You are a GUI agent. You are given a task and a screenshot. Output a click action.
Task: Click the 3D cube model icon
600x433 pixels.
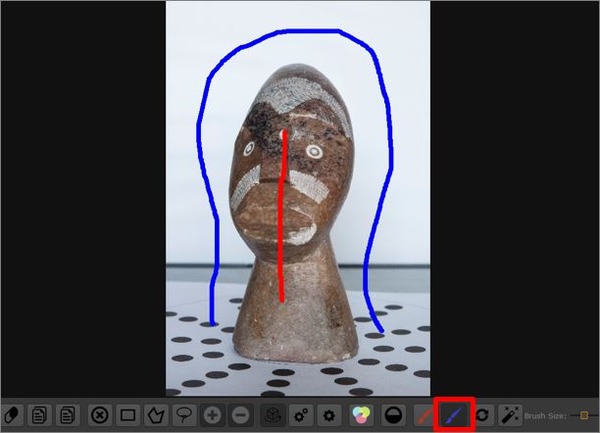click(x=273, y=415)
